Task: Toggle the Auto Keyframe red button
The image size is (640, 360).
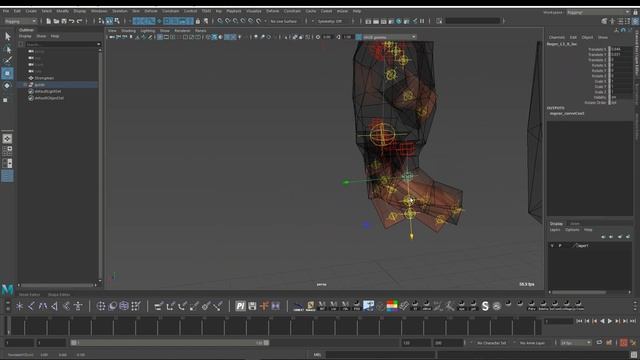Action: [623, 343]
